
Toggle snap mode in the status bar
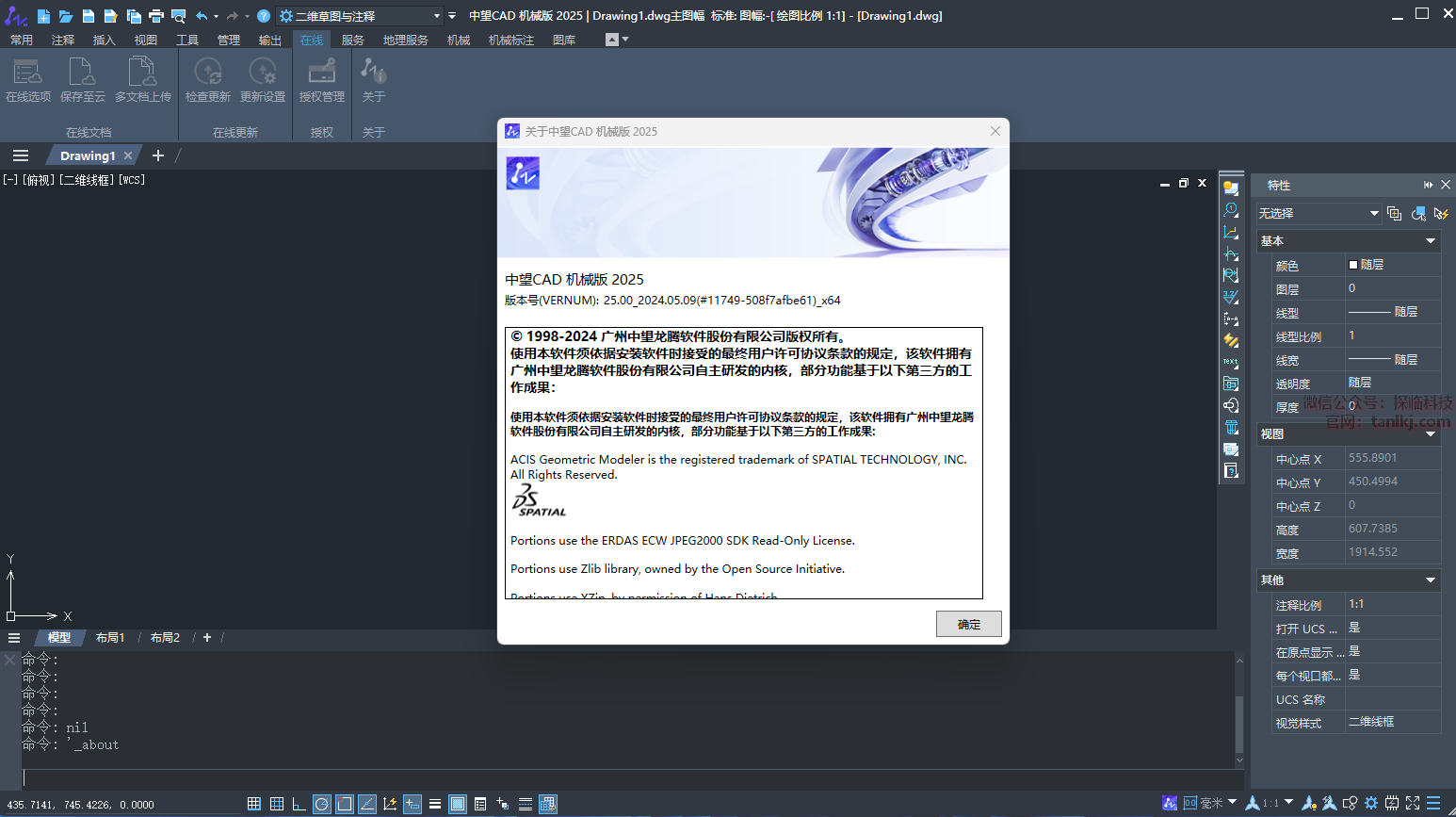[254, 804]
